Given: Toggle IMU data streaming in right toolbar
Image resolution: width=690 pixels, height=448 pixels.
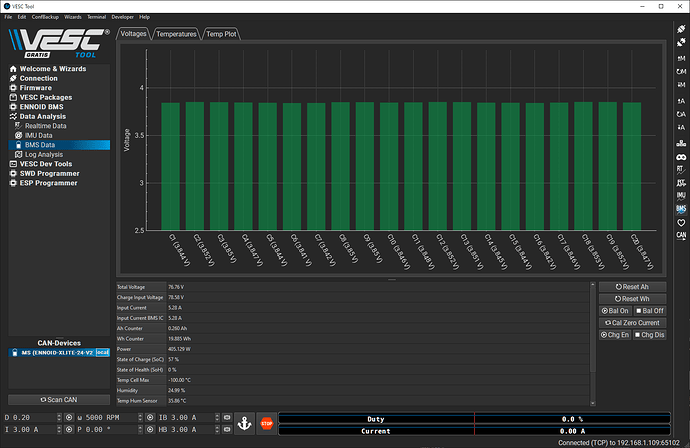Looking at the screenshot, I should pyautogui.click(x=681, y=194).
